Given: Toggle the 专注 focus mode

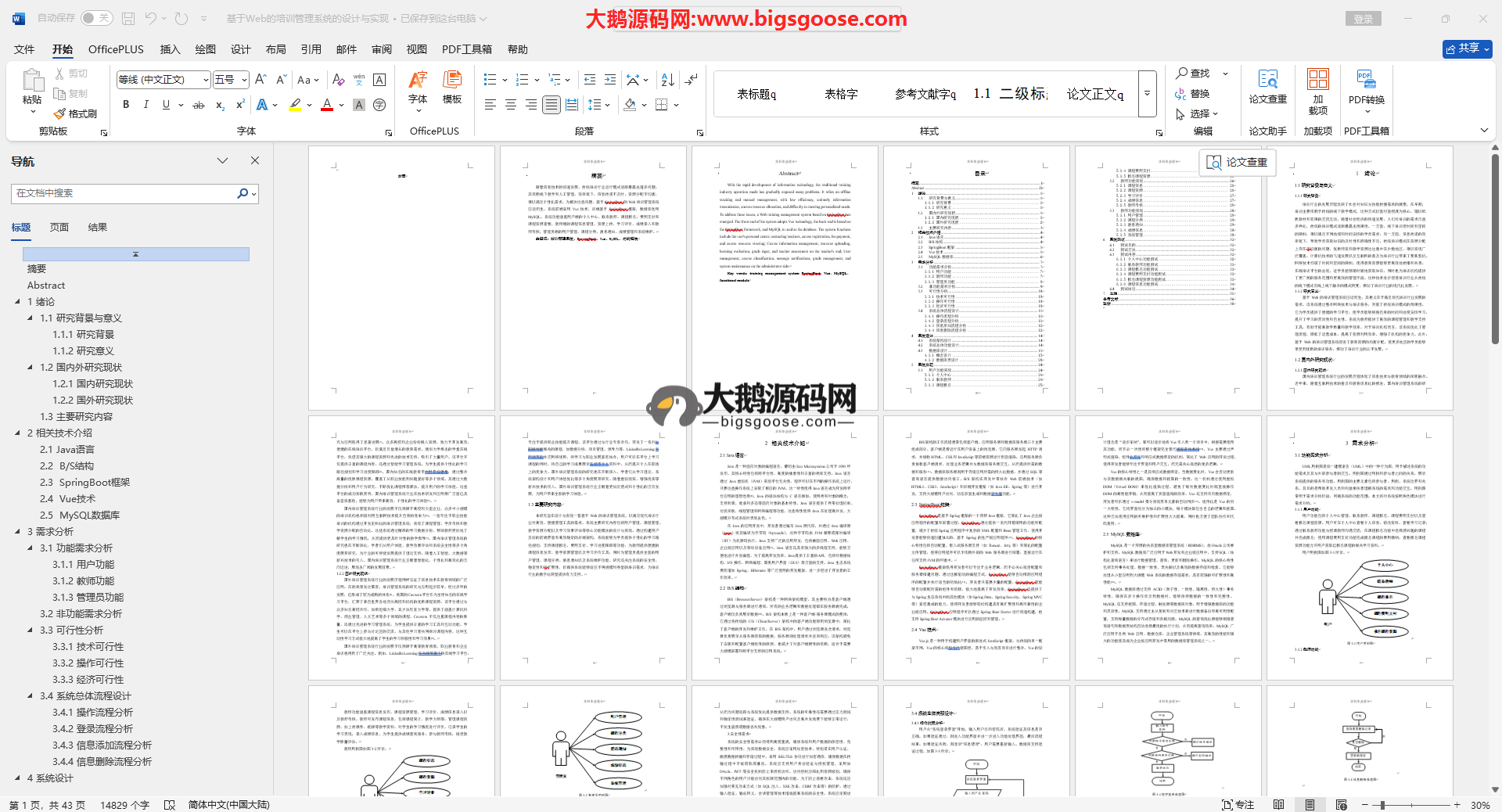Looking at the screenshot, I should (1238, 804).
